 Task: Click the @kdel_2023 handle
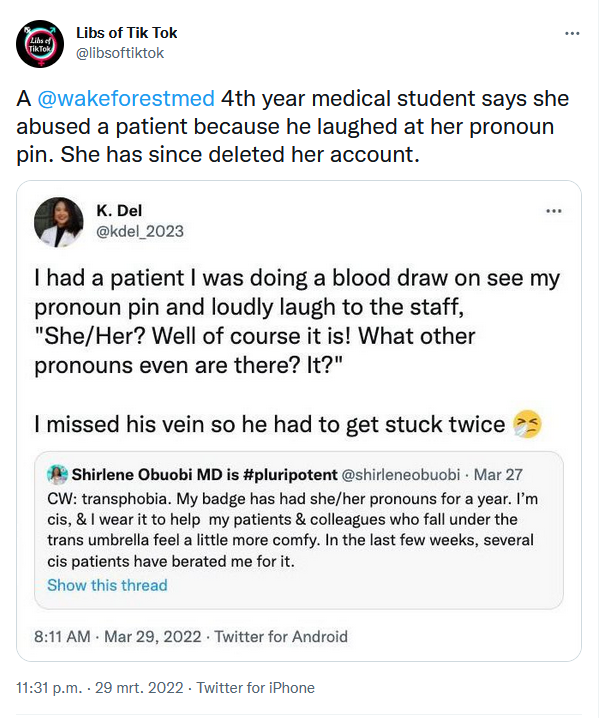pos(140,231)
